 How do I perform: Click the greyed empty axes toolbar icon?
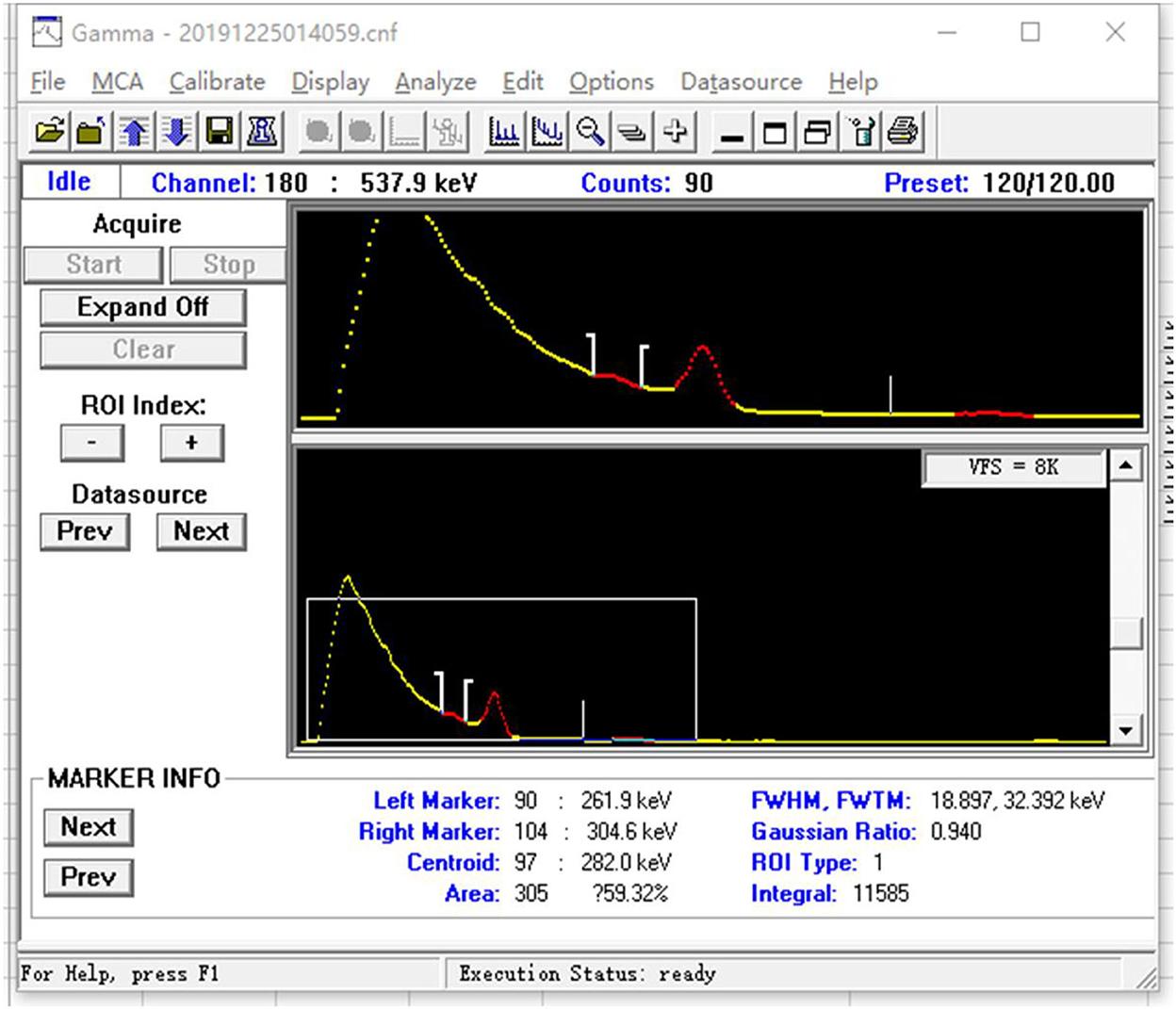point(404,131)
